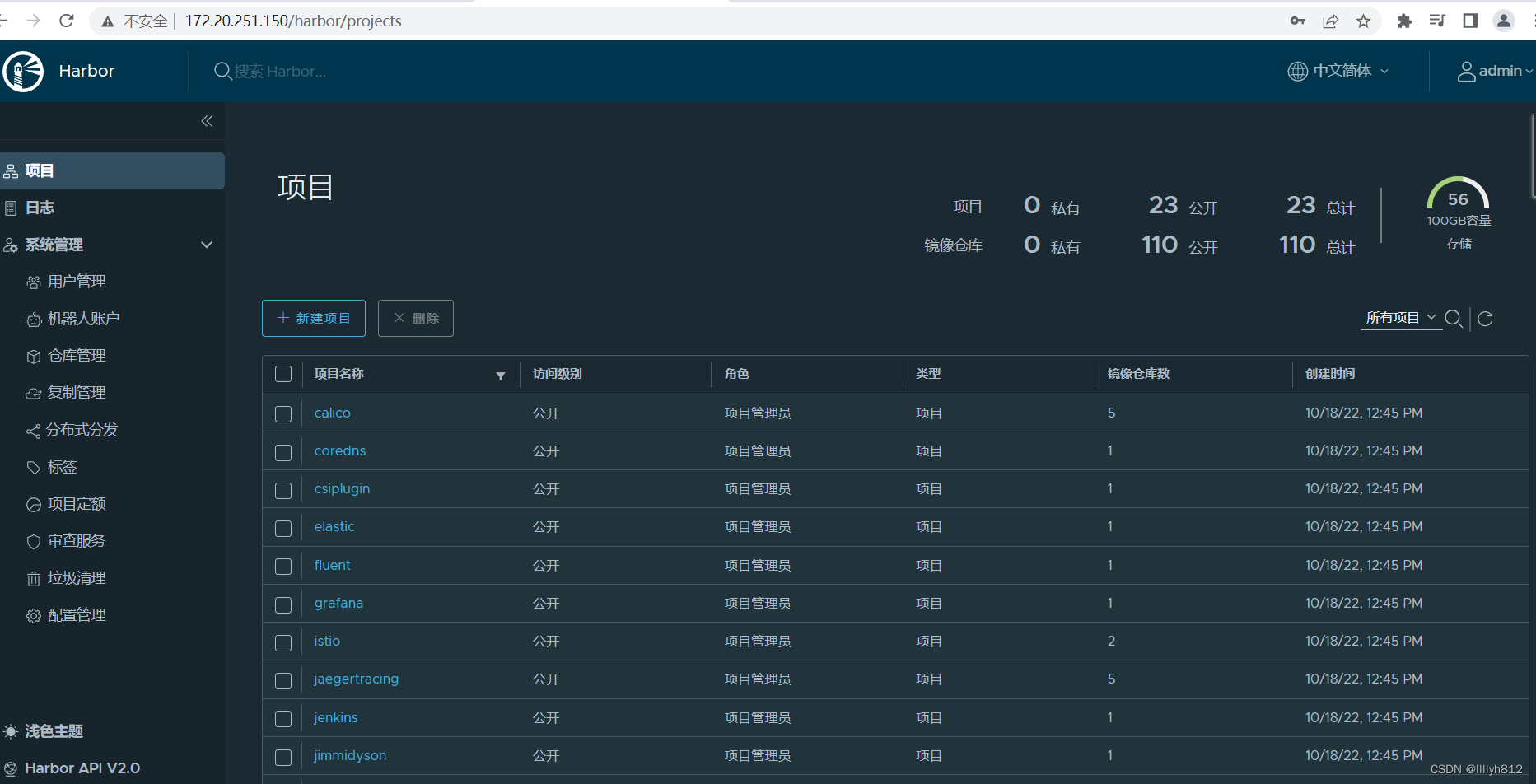Image resolution: width=1536 pixels, height=784 pixels.
Task: Check the csiplugin project row
Action: click(x=283, y=490)
